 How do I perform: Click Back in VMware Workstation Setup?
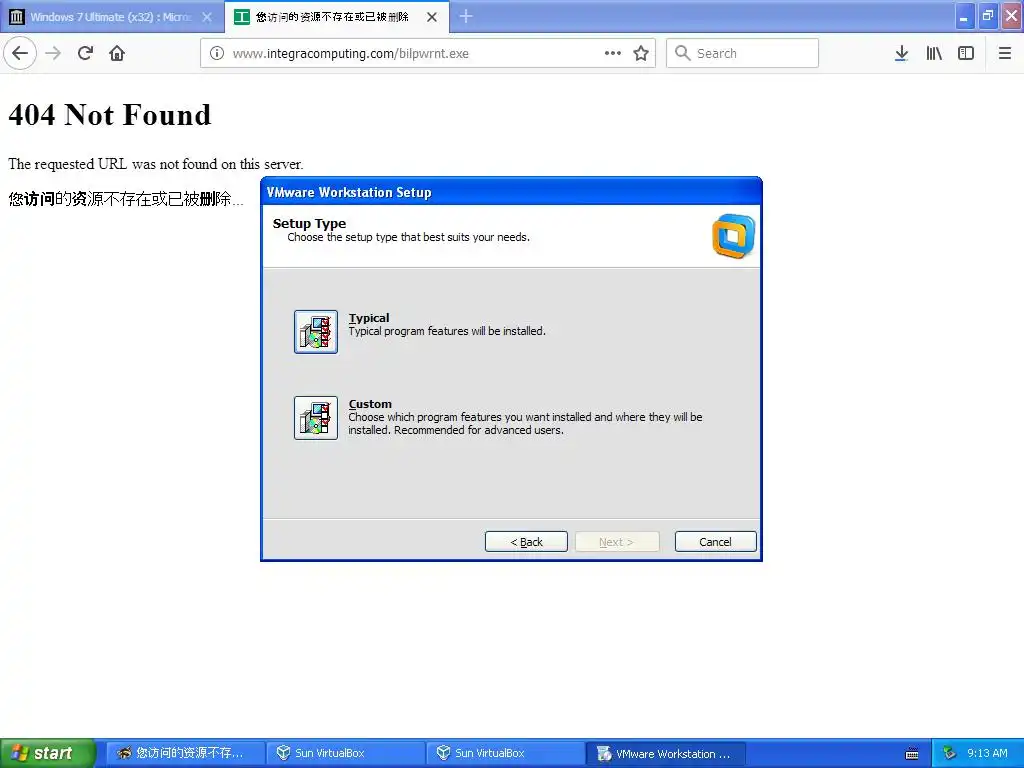[x=526, y=542]
